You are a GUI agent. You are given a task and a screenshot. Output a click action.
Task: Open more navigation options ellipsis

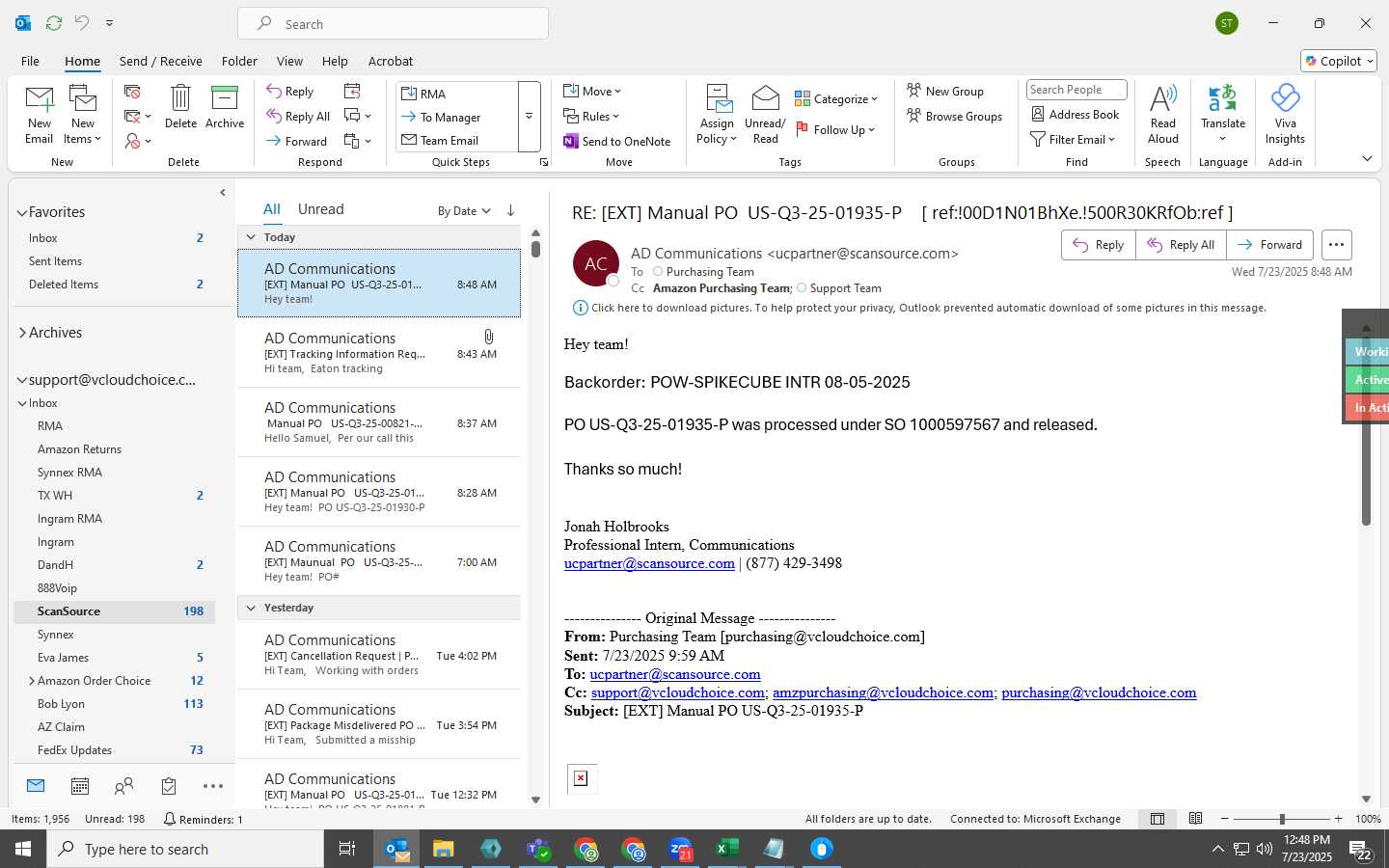point(213,787)
